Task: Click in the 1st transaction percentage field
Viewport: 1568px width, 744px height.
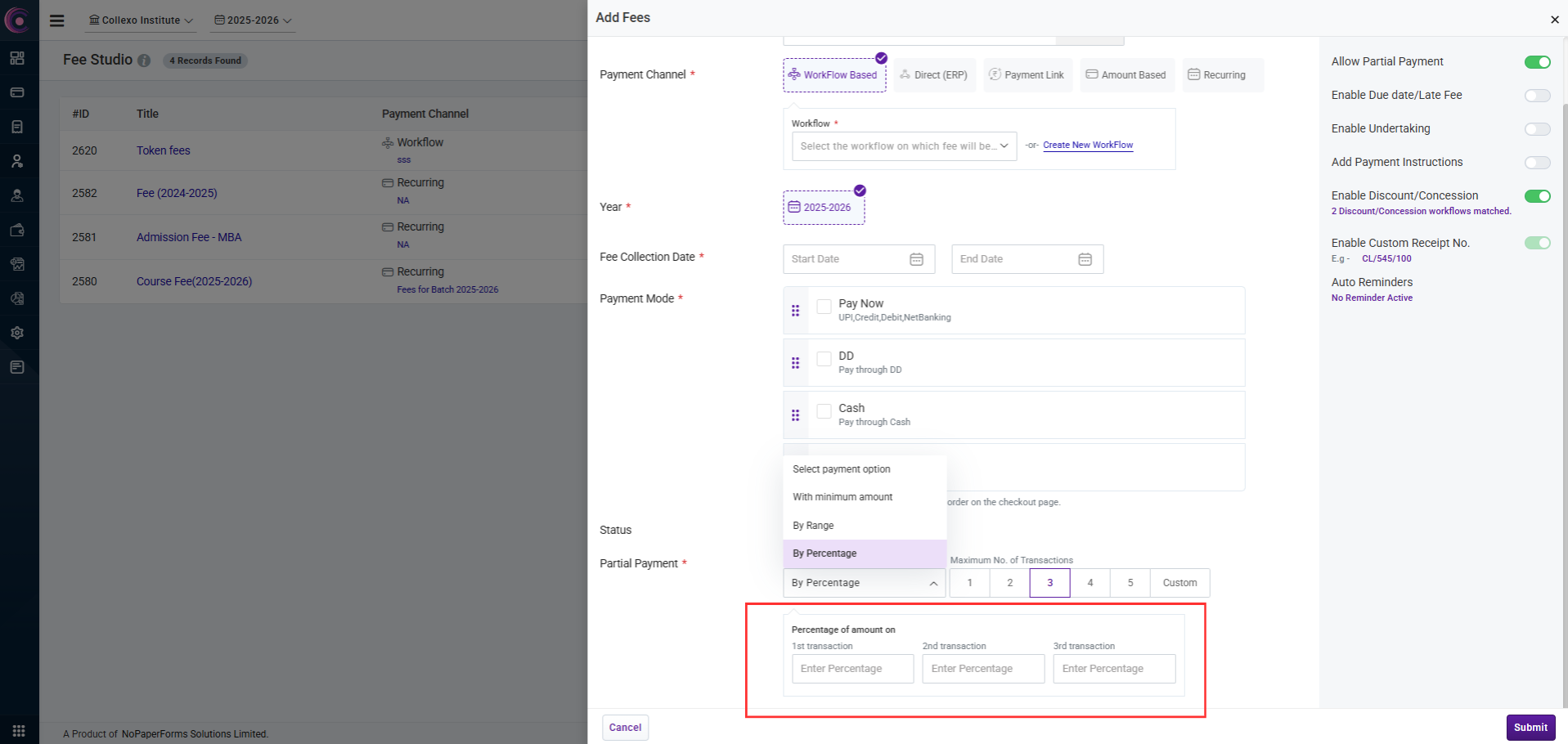Action: tap(852, 669)
